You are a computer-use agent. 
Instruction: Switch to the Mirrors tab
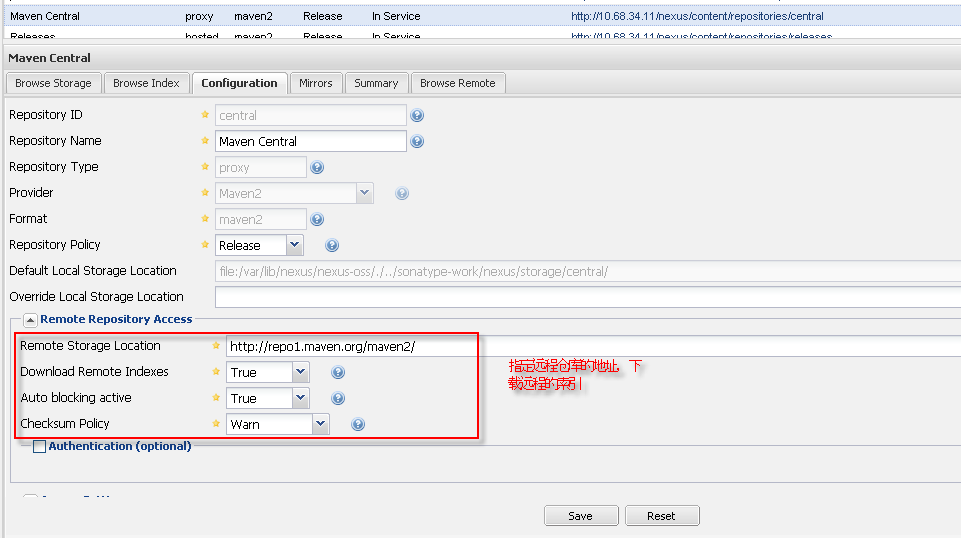316,83
